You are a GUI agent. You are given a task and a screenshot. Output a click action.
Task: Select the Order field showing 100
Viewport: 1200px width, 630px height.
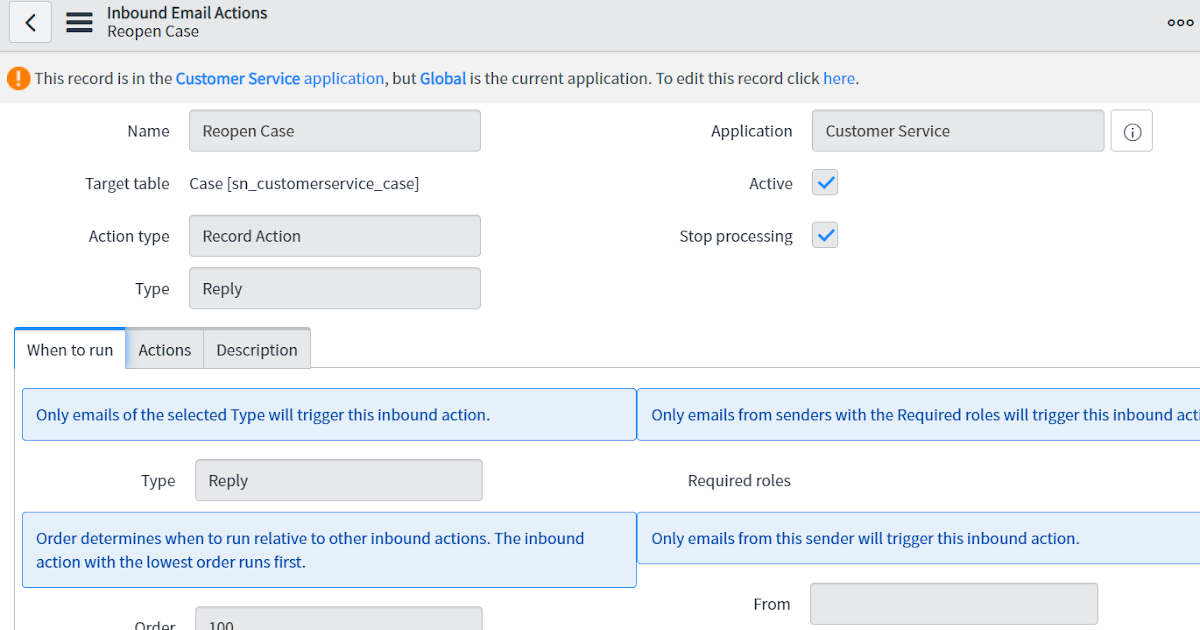[x=338, y=622]
